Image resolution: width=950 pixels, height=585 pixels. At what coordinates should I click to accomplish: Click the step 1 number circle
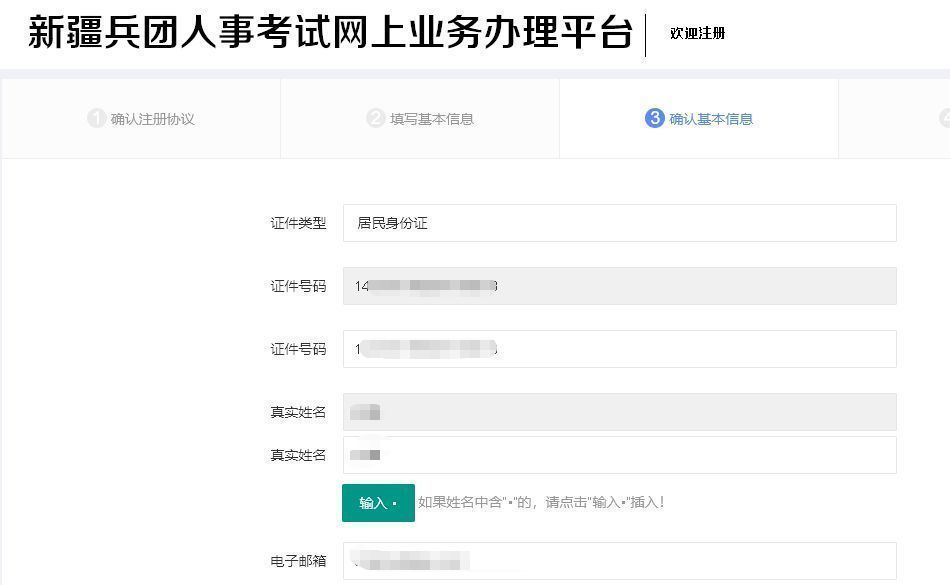pos(96,119)
